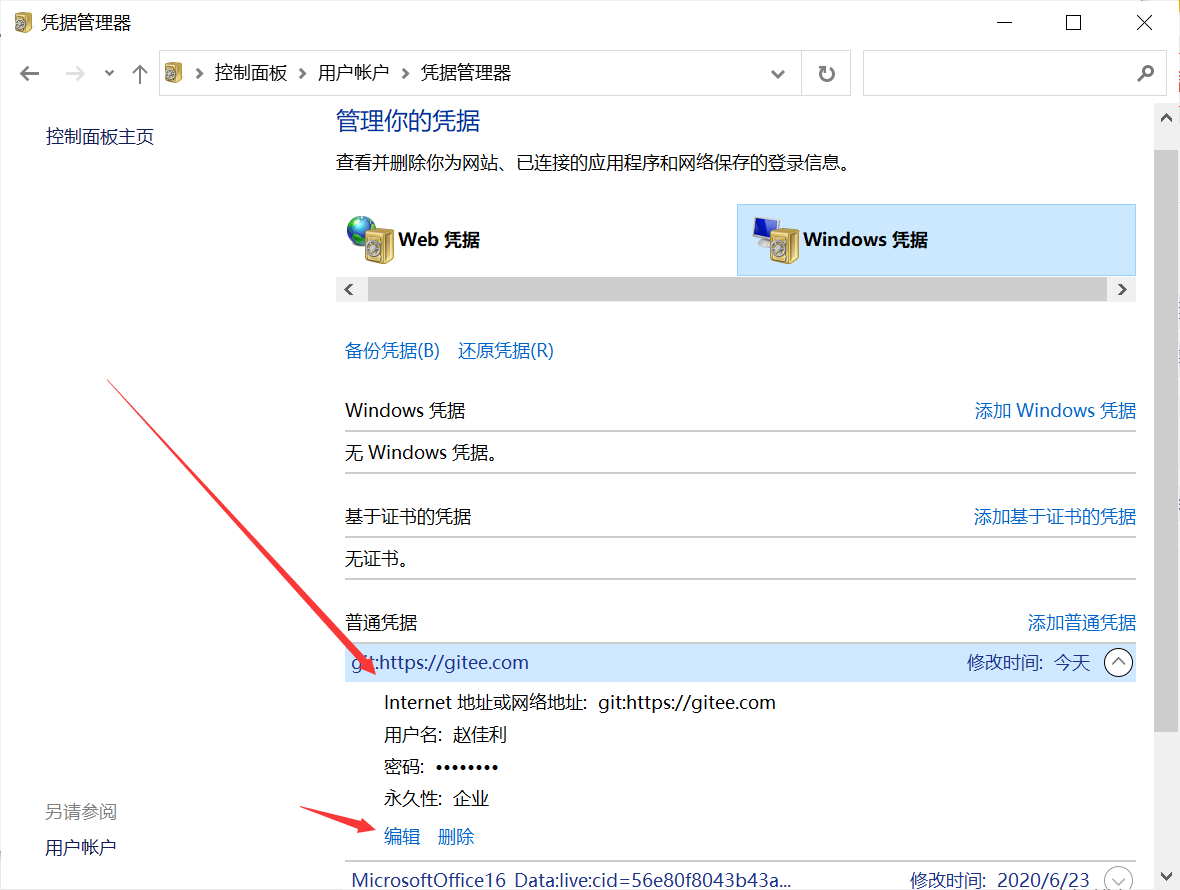Expand breadcrumb arrow after 控制面板
1180x890 pixels.
coord(303,73)
